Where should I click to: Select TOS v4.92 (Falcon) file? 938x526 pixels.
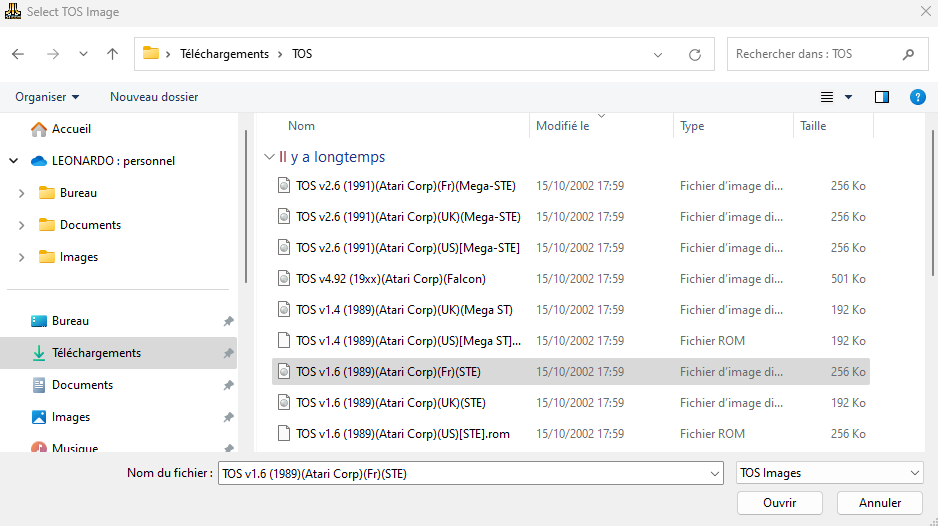tap(571, 279)
